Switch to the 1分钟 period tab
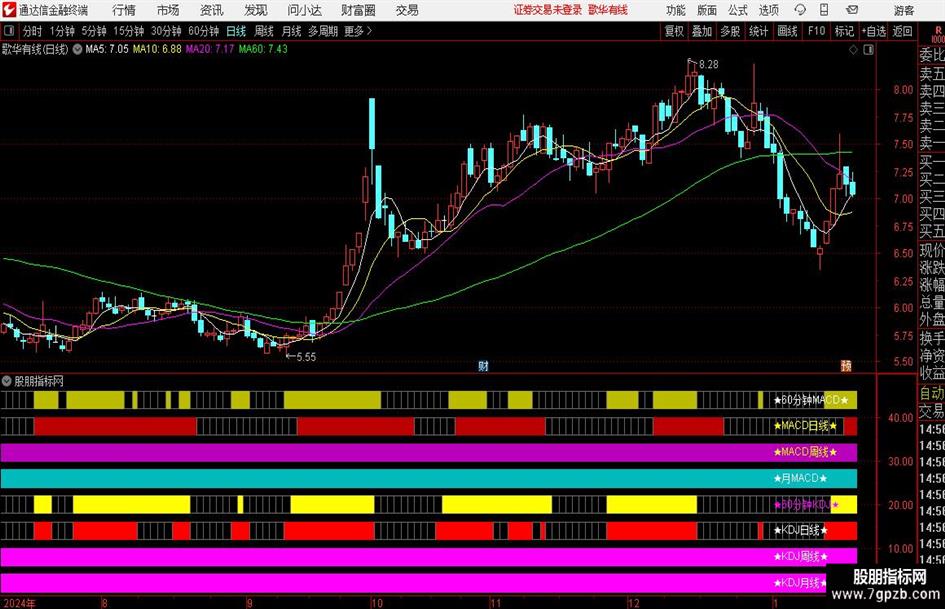Viewport: 945px width, 609px height. [62, 31]
